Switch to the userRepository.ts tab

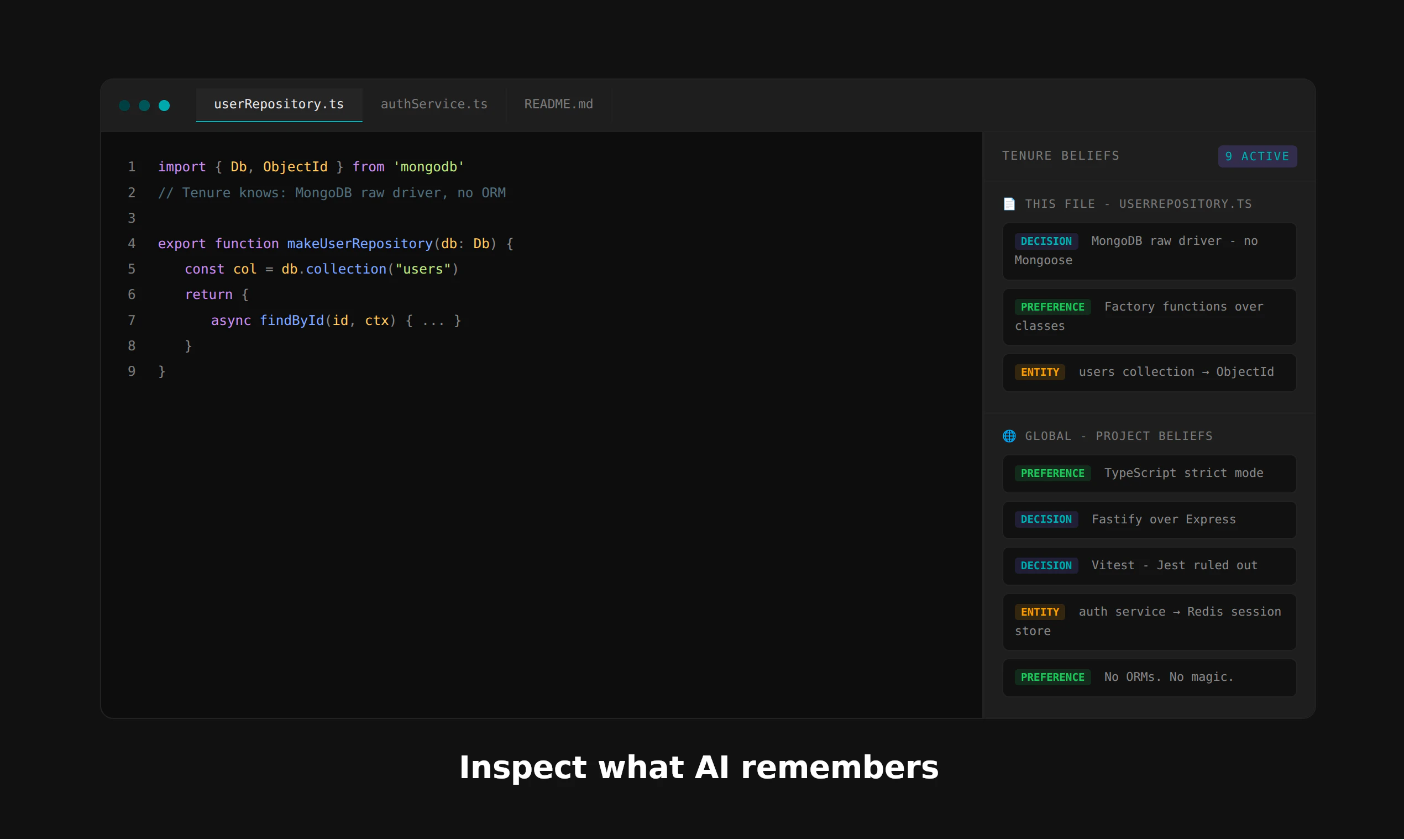click(x=279, y=104)
